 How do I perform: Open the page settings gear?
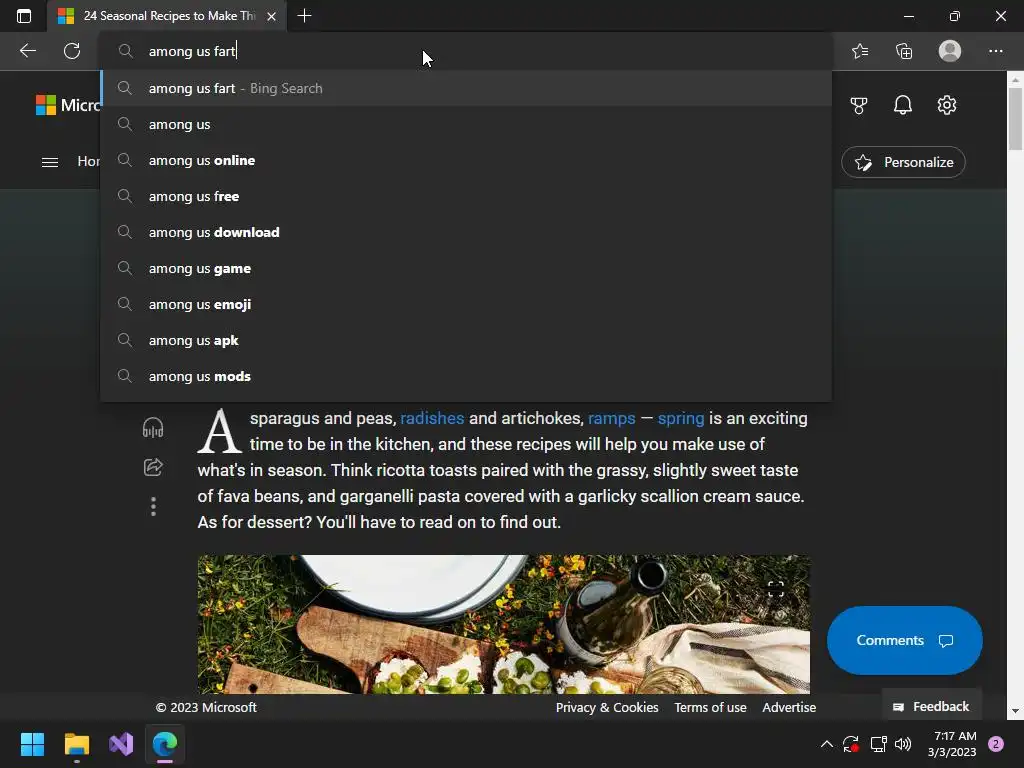click(946, 105)
